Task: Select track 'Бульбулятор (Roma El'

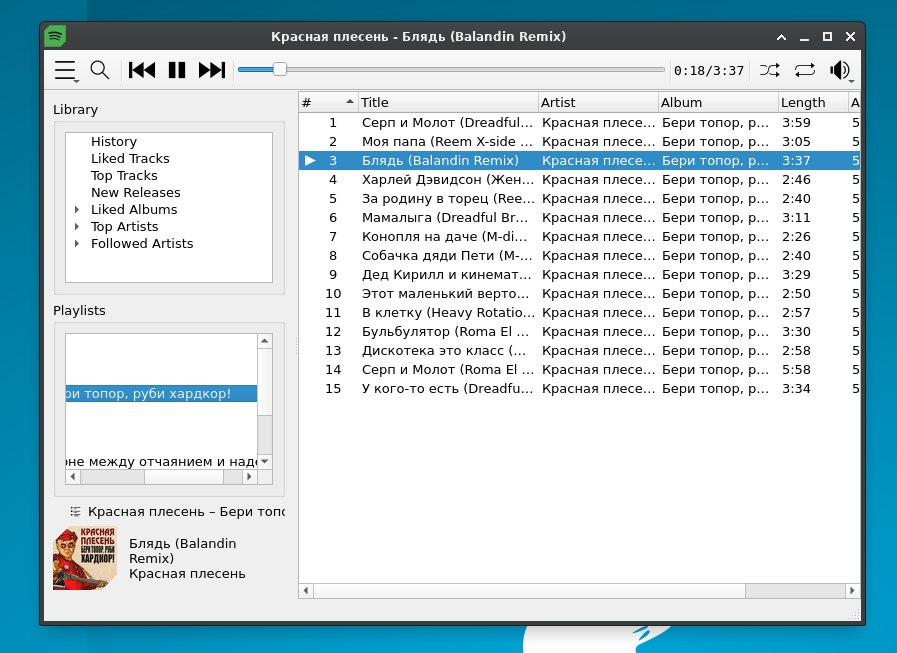Action: pos(579,331)
